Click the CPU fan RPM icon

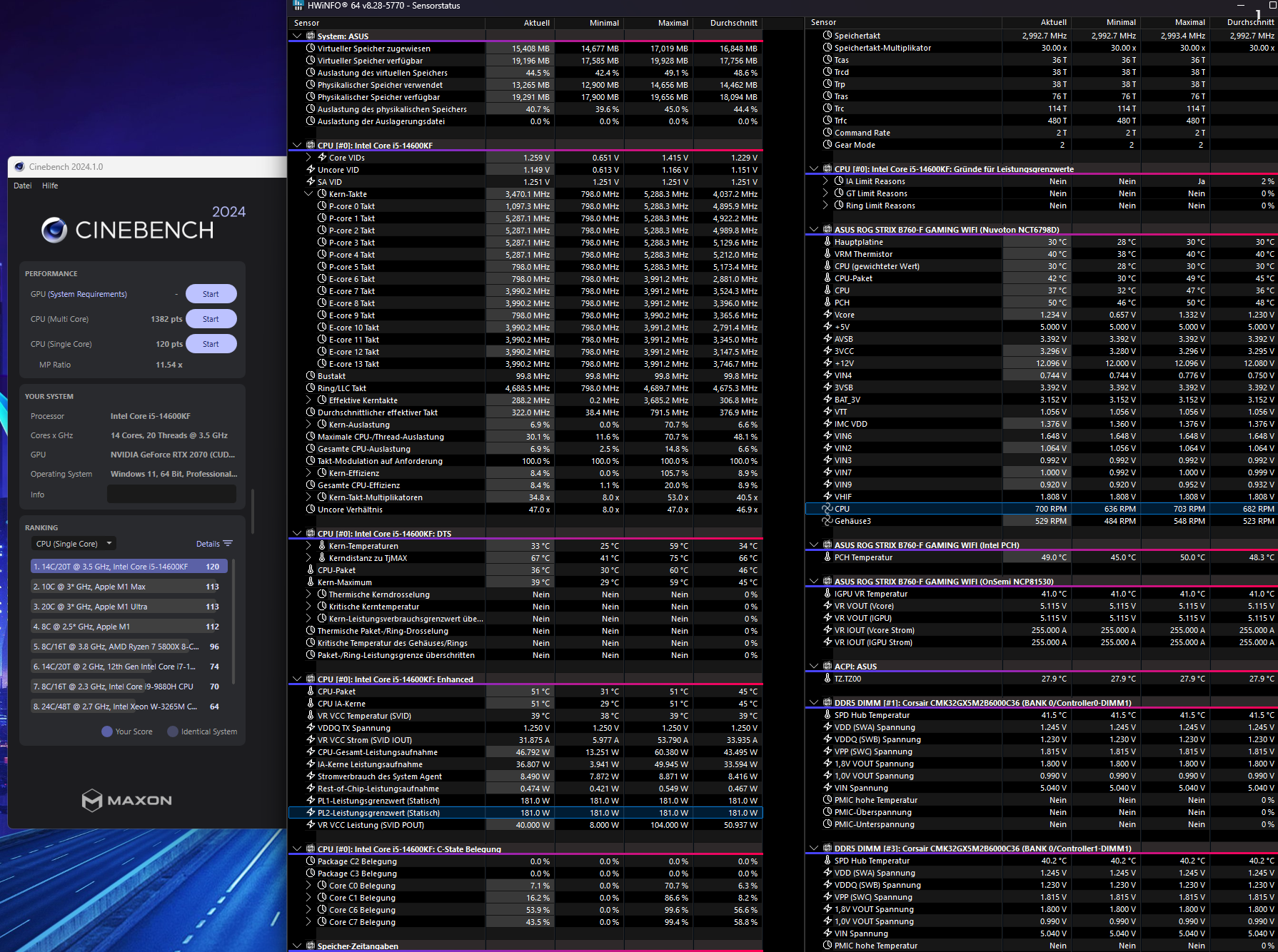827,509
